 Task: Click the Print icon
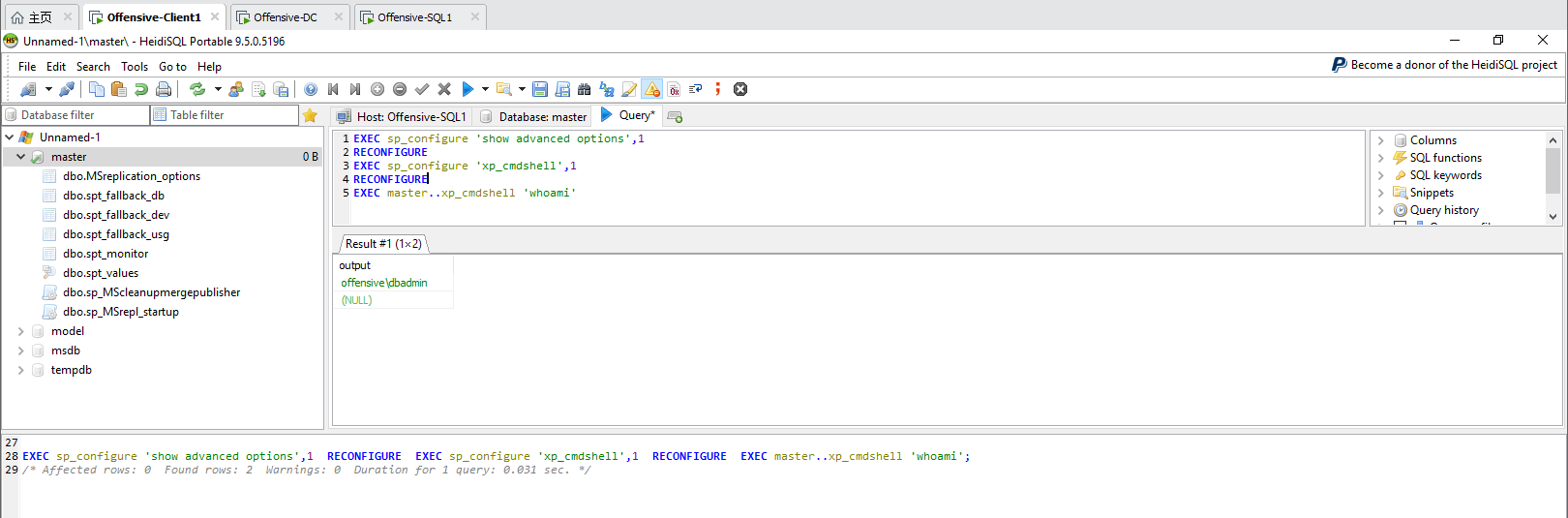164,89
